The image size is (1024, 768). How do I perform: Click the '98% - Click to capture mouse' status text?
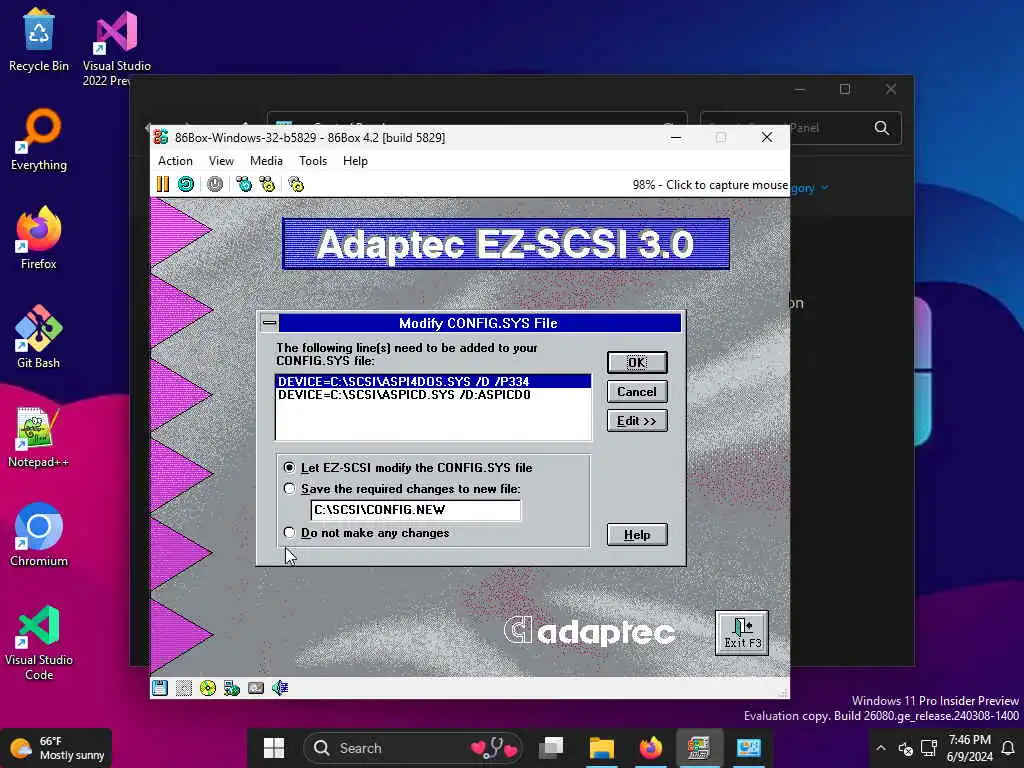(x=710, y=185)
